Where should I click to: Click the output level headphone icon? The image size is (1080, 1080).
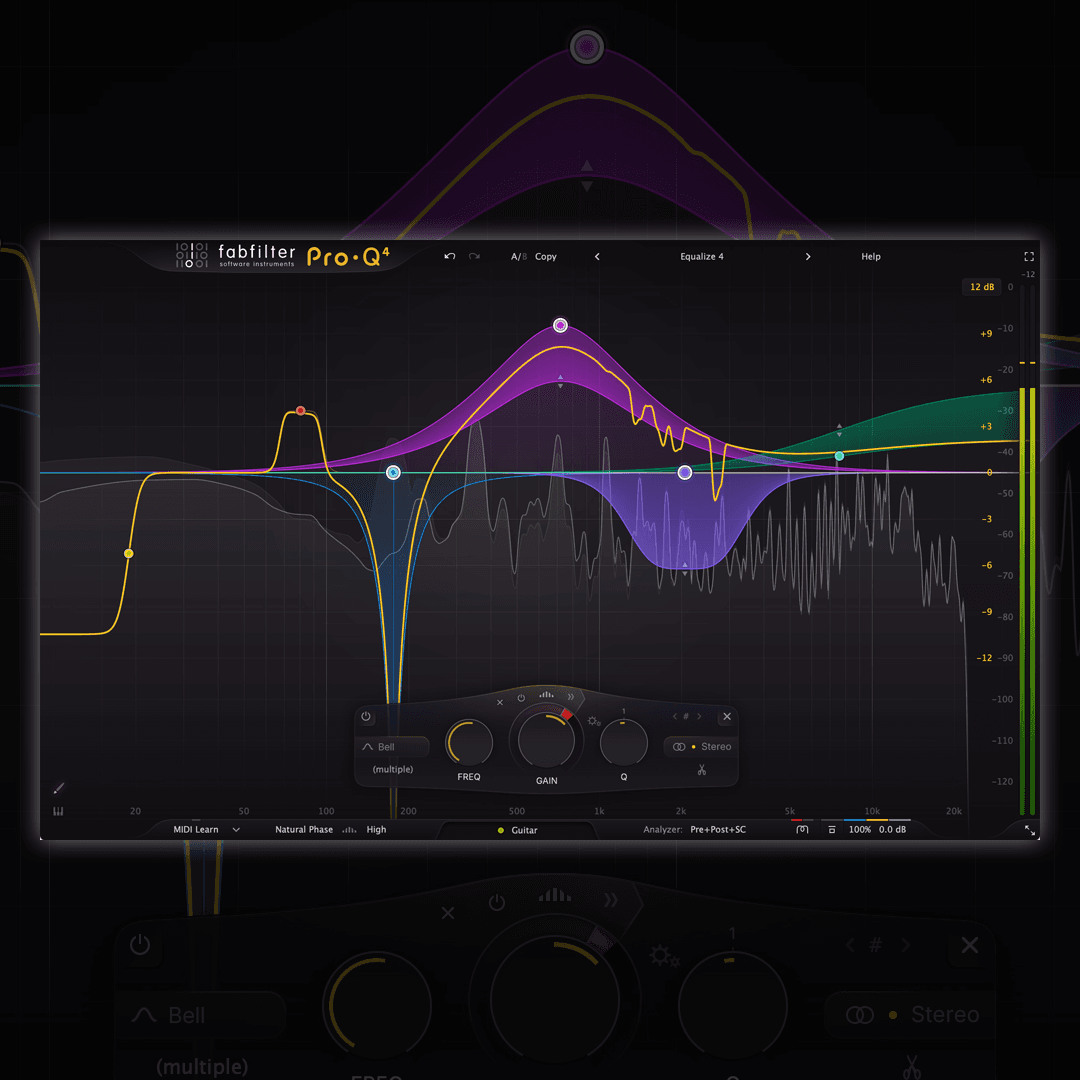[802, 830]
